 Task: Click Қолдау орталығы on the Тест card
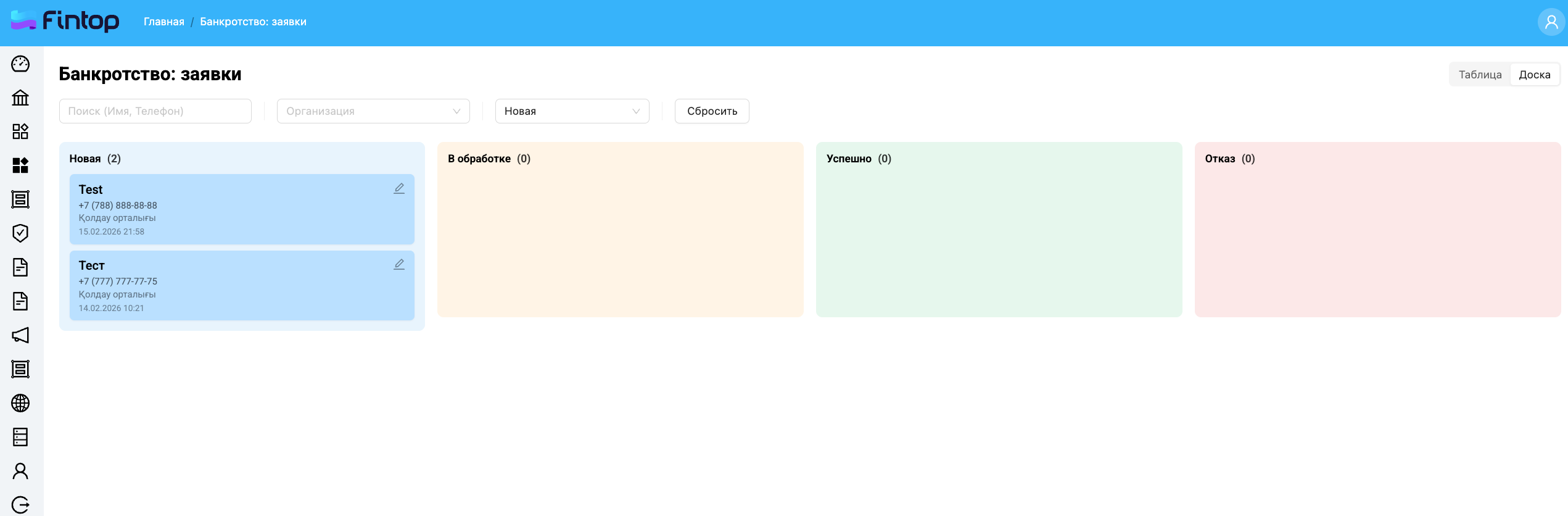[x=117, y=295]
